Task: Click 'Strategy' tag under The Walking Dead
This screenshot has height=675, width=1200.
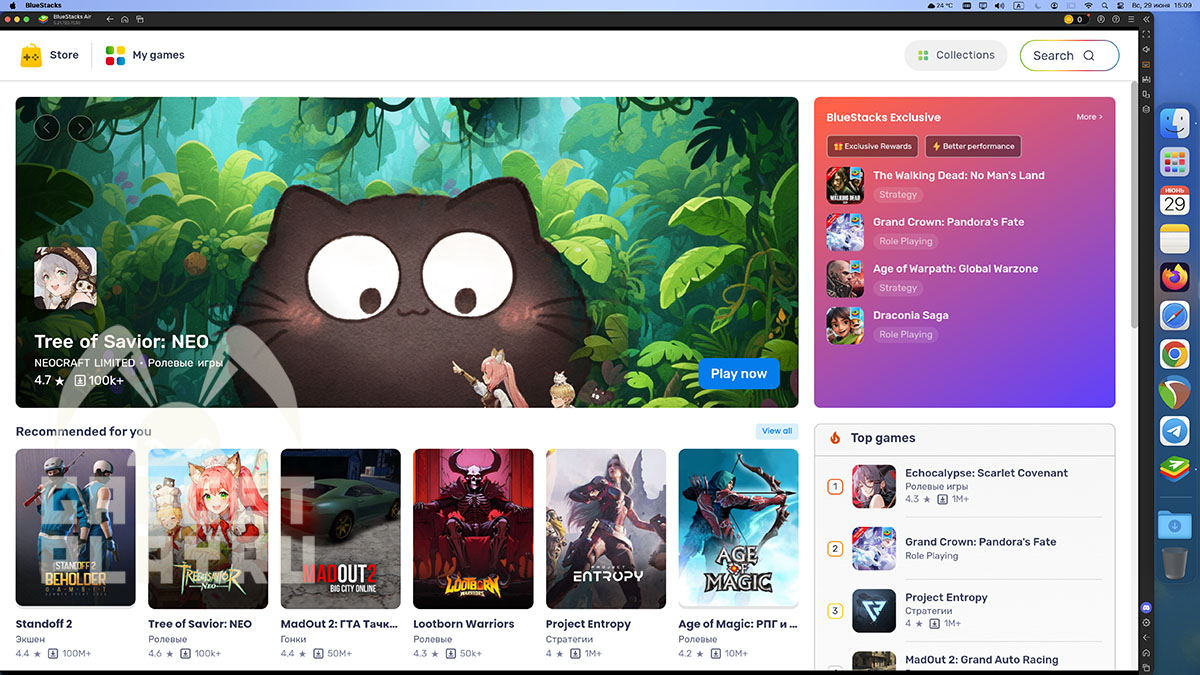Action: tap(898, 195)
